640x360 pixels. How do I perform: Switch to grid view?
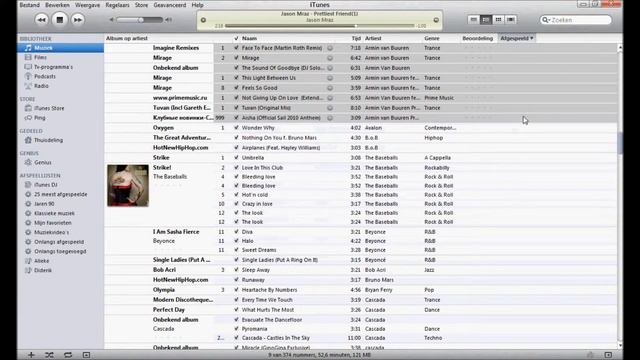[498, 20]
